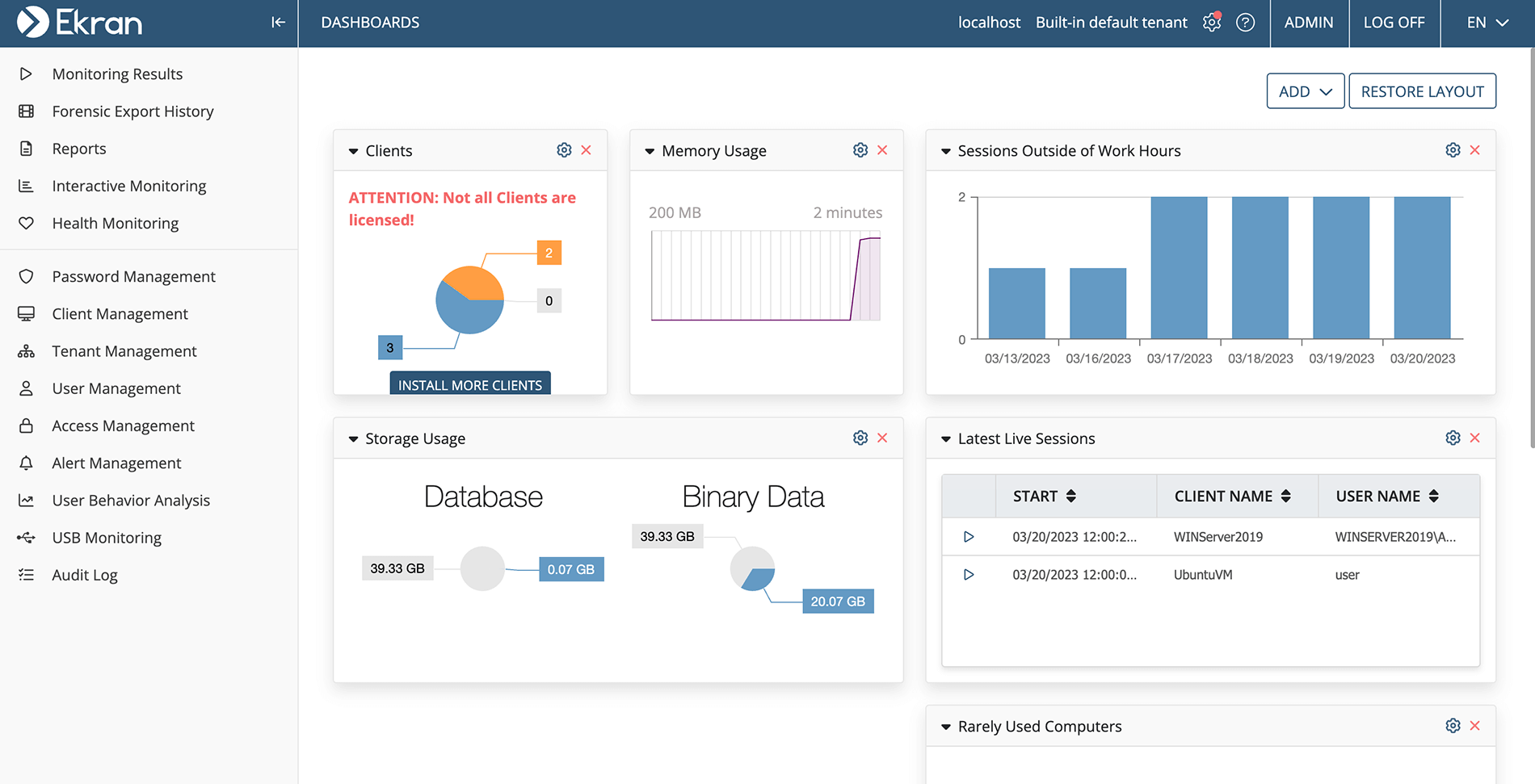This screenshot has width=1535, height=784.
Task: Click the ADMIN account button
Action: coord(1309,23)
